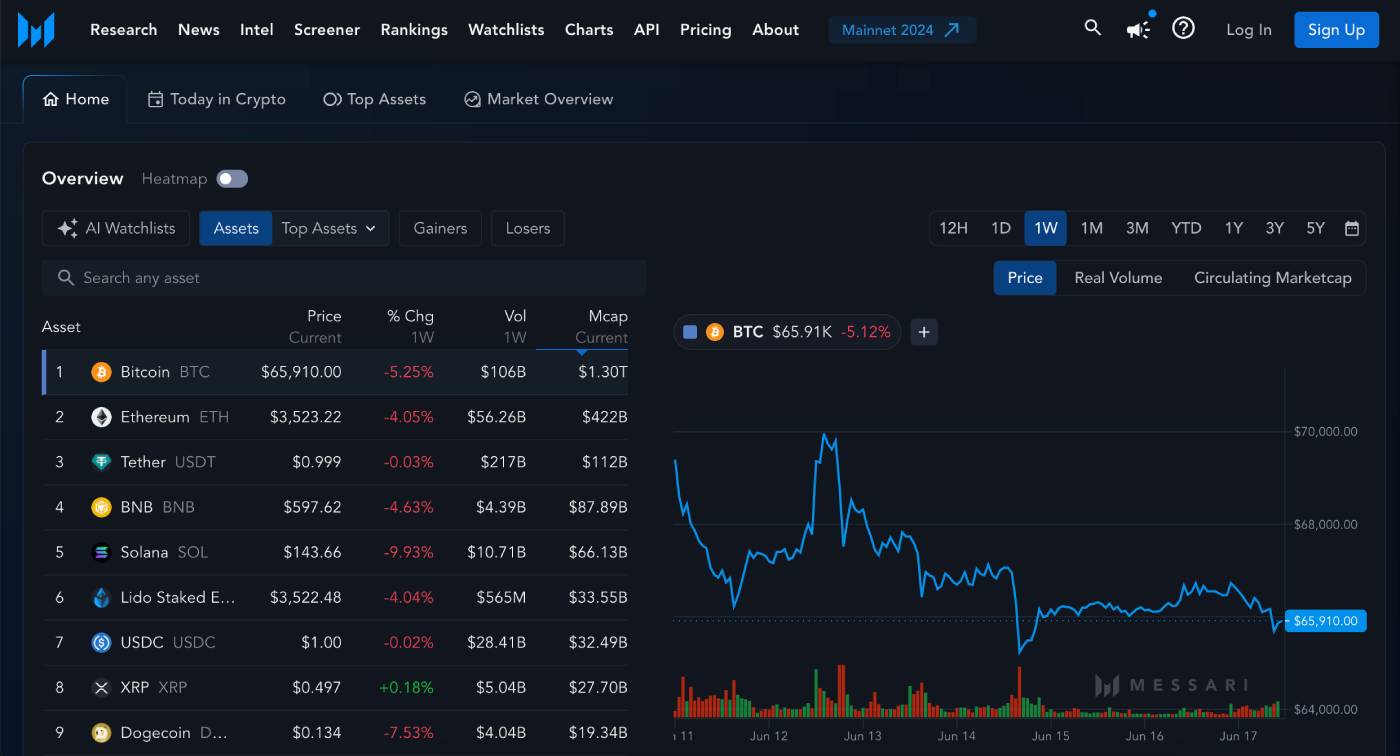Viewport: 1400px width, 756px height.
Task: Switch to Market Overview tab
Action: (x=538, y=99)
